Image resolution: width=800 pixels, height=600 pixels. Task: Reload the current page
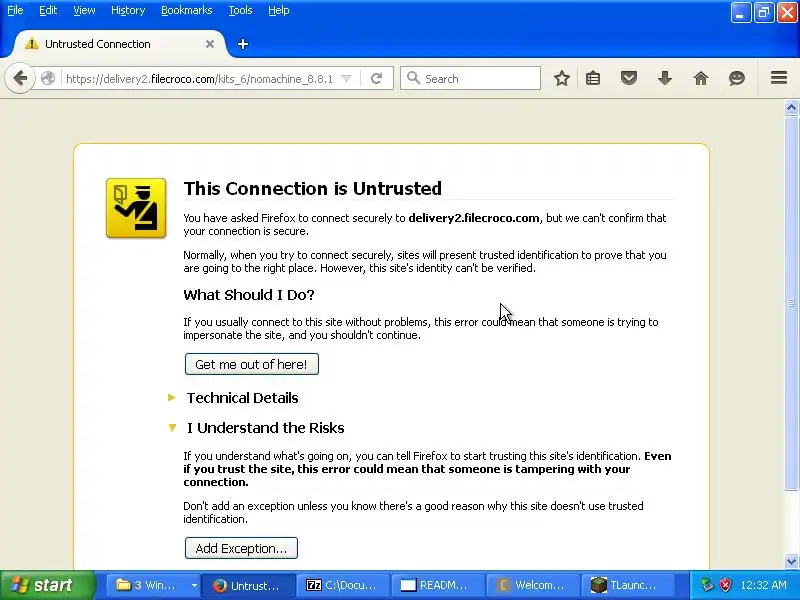pos(377,79)
